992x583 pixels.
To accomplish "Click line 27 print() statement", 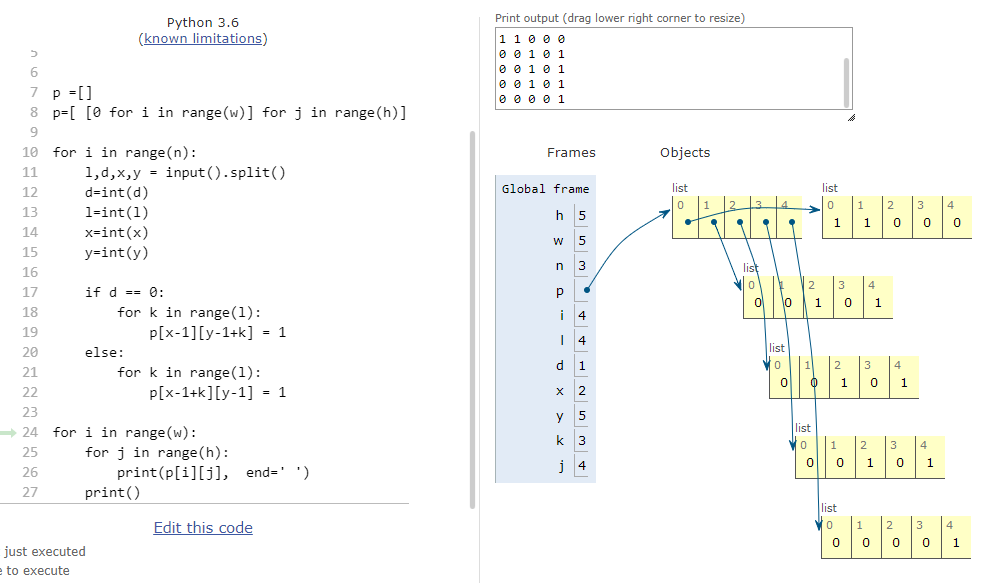I will (113, 493).
